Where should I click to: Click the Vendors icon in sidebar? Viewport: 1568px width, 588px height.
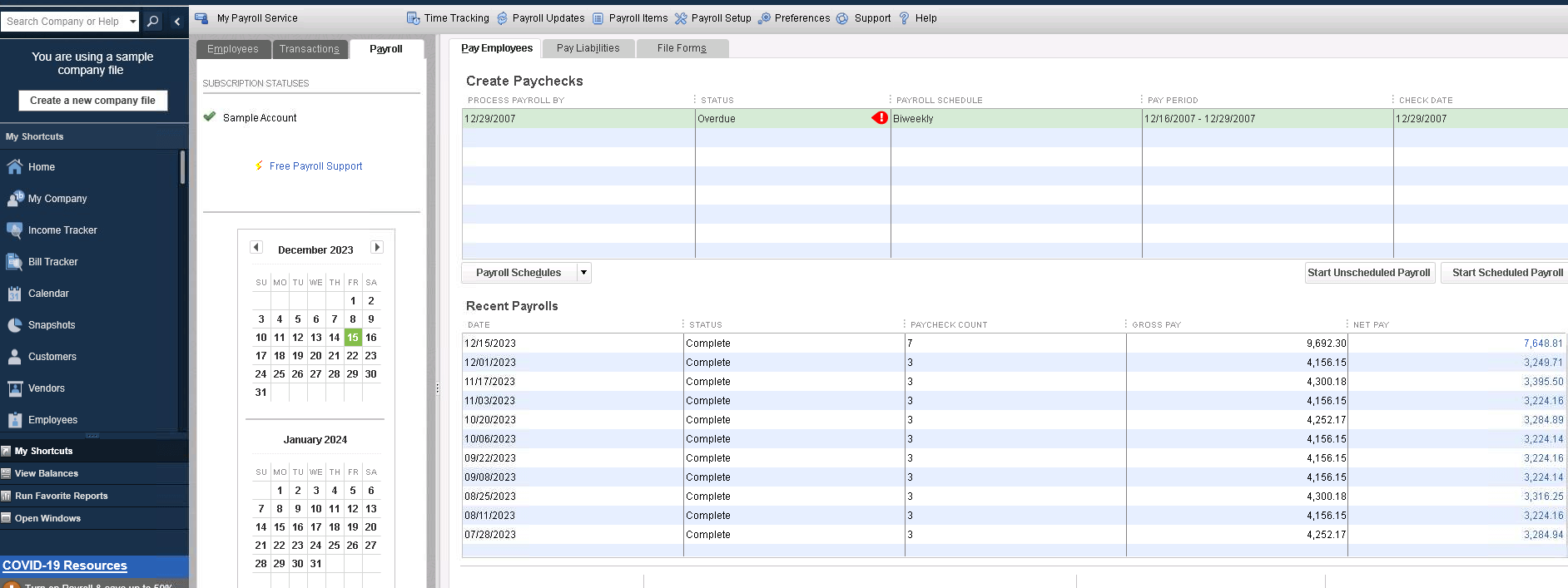(x=14, y=388)
